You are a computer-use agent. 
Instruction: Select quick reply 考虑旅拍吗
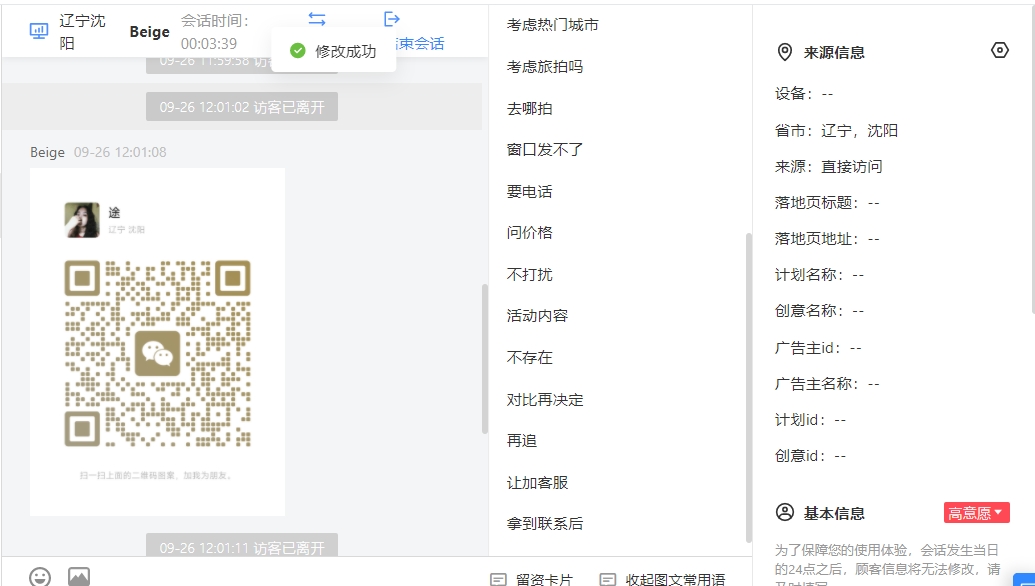(x=545, y=67)
